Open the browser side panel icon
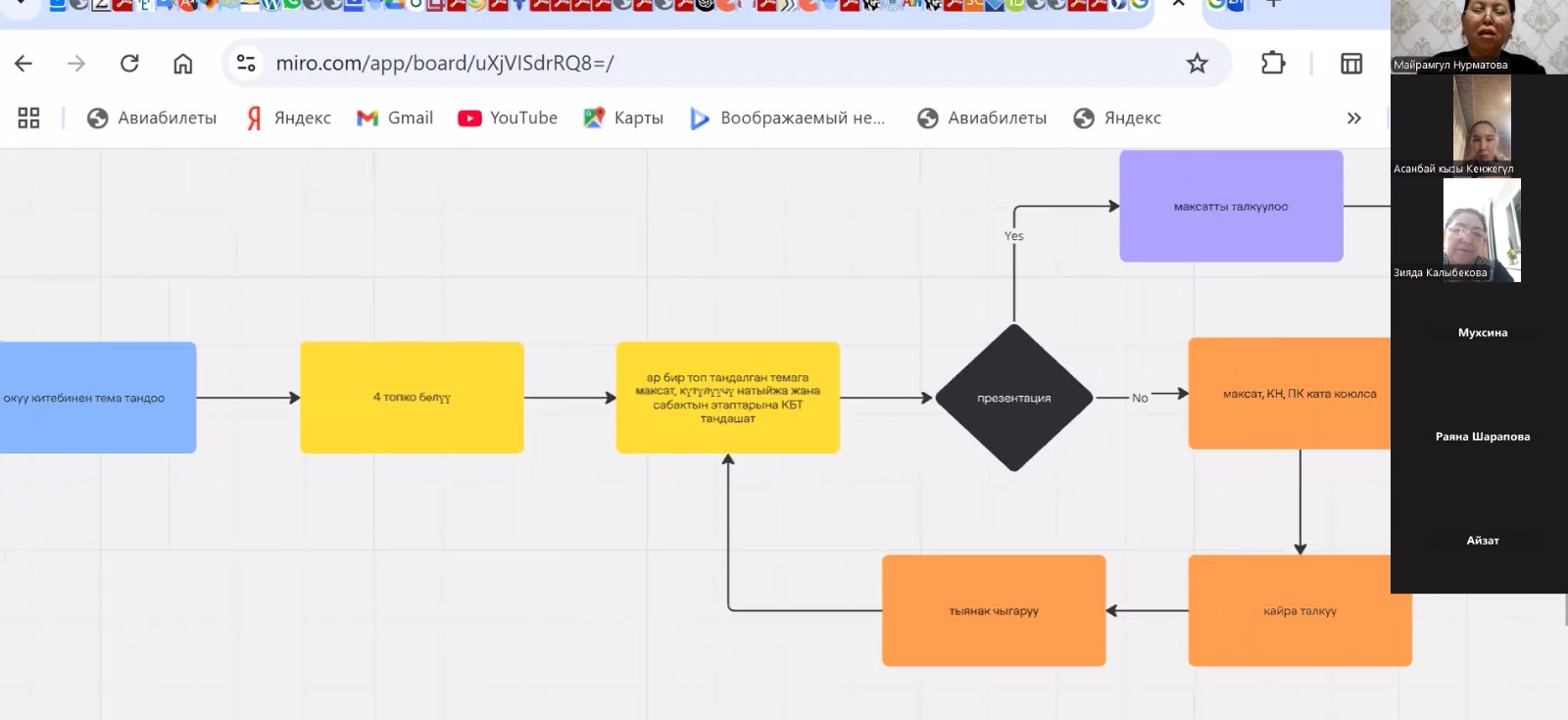The width and height of the screenshot is (1568, 720). (x=1351, y=64)
